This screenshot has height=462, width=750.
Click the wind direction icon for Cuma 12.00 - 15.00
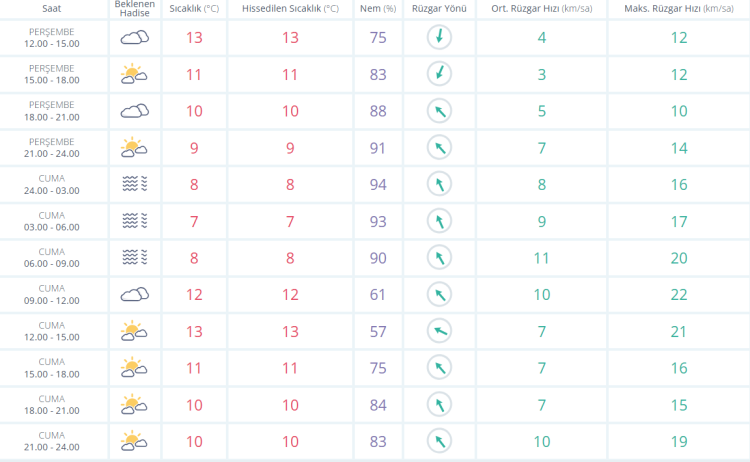[438, 331]
